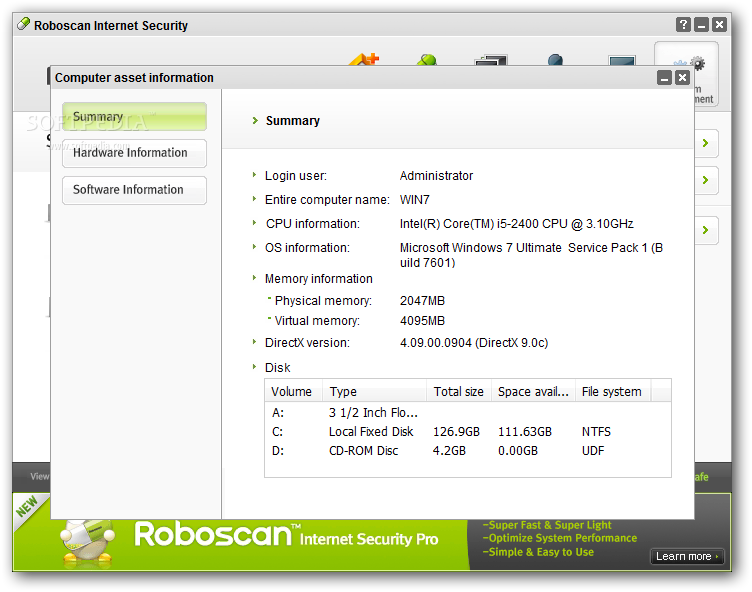752x592 pixels.
Task: Click the Learn more button in banner
Action: (x=687, y=556)
